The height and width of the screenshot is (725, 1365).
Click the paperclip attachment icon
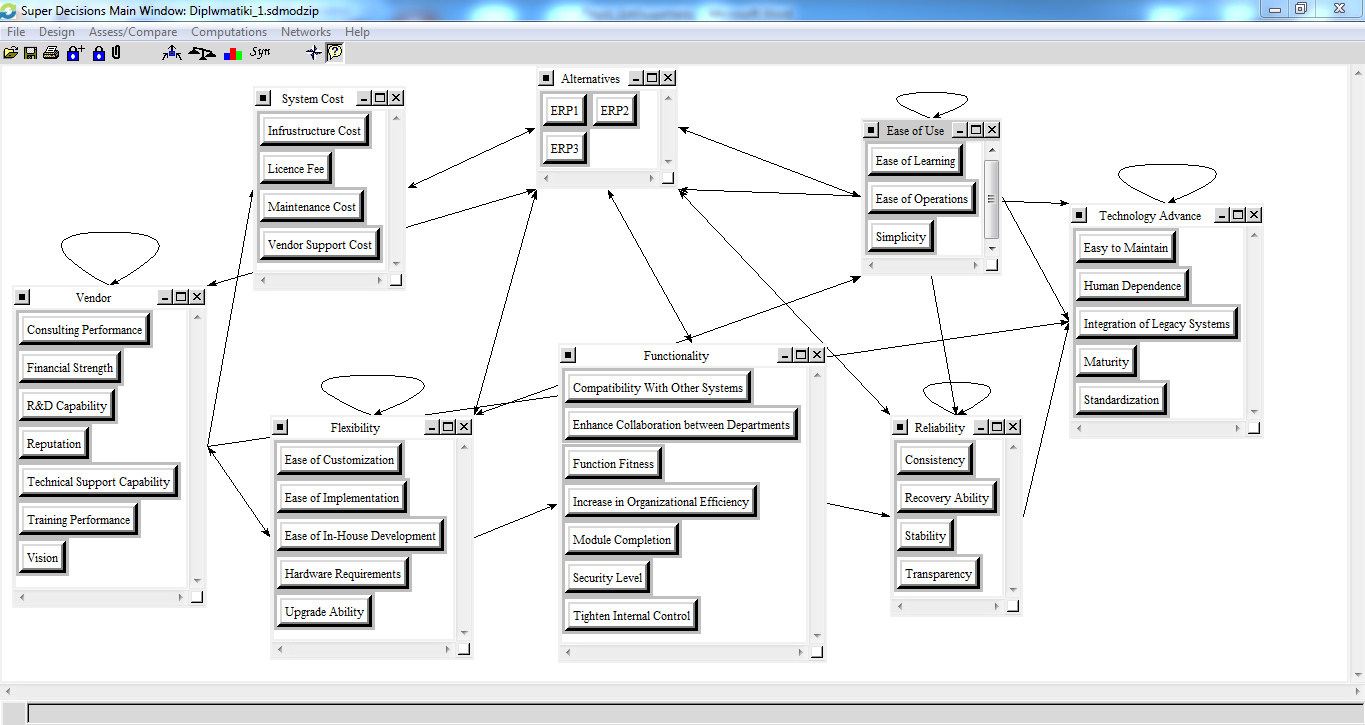click(x=116, y=53)
